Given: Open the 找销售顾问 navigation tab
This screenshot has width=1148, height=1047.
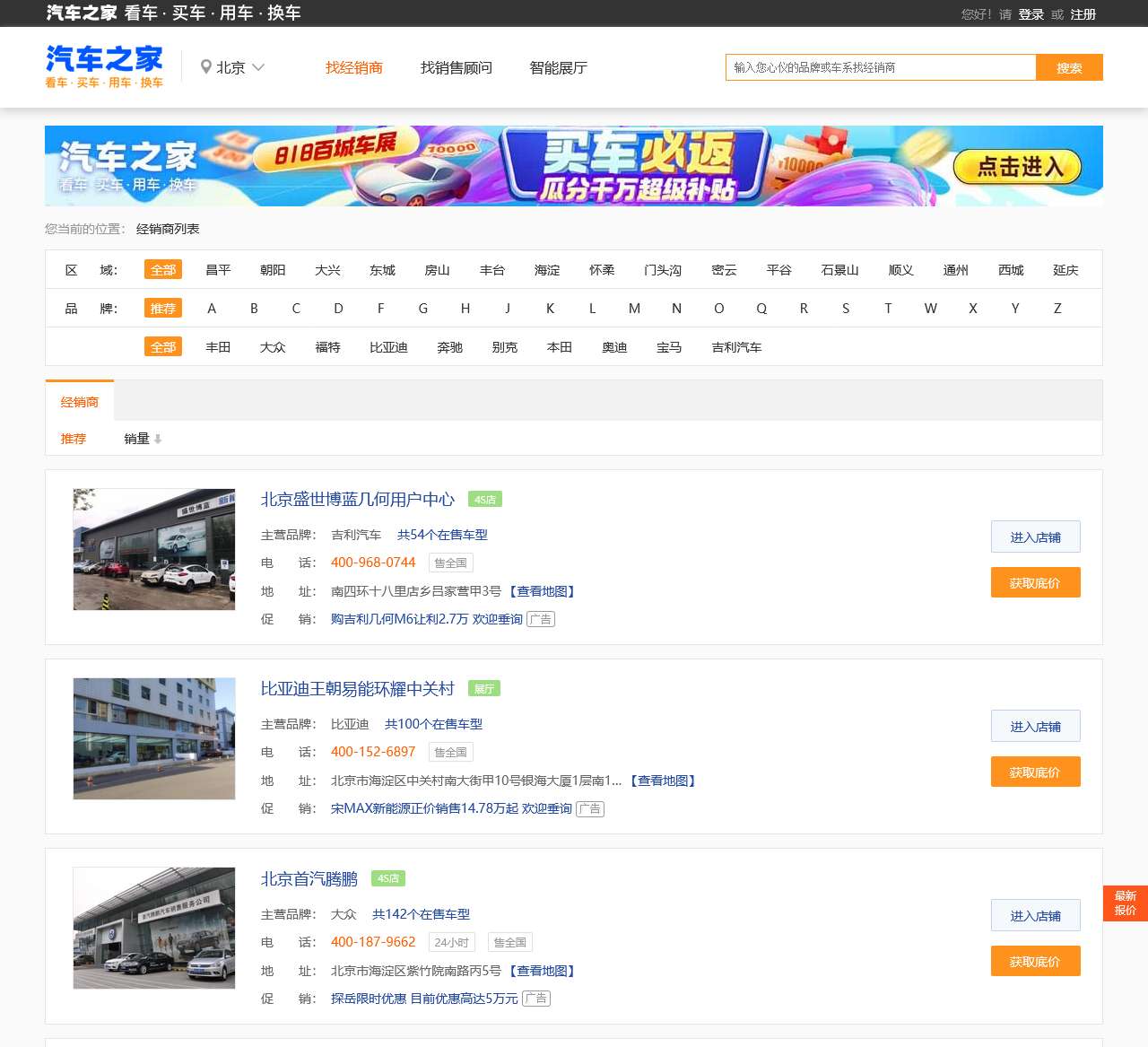Looking at the screenshot, I should [x=456, y=67].
